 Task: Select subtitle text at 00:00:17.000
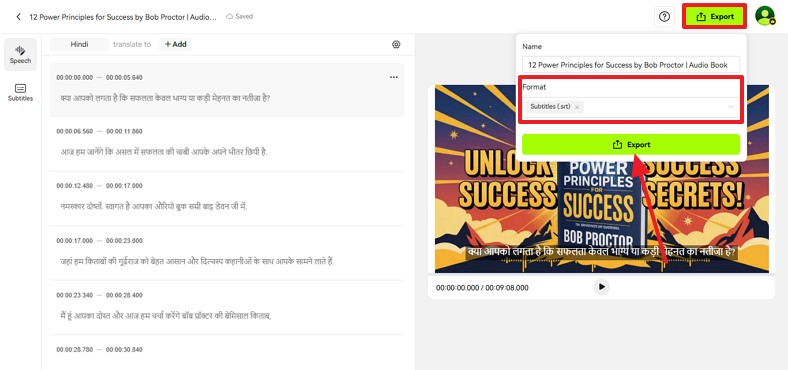click(197, 261)
